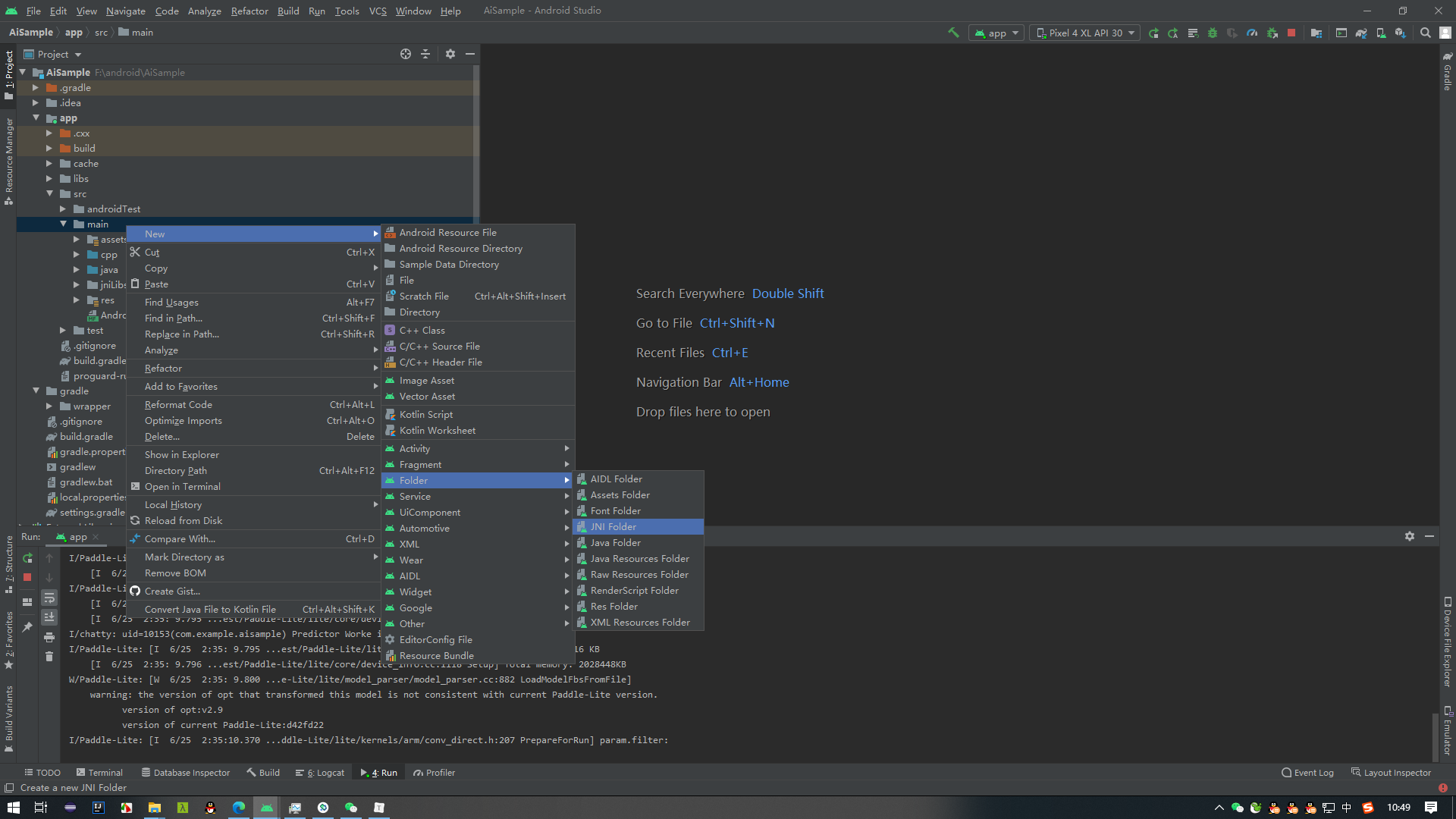
Task: Pin the Run tab
Action: pos(27,627)
